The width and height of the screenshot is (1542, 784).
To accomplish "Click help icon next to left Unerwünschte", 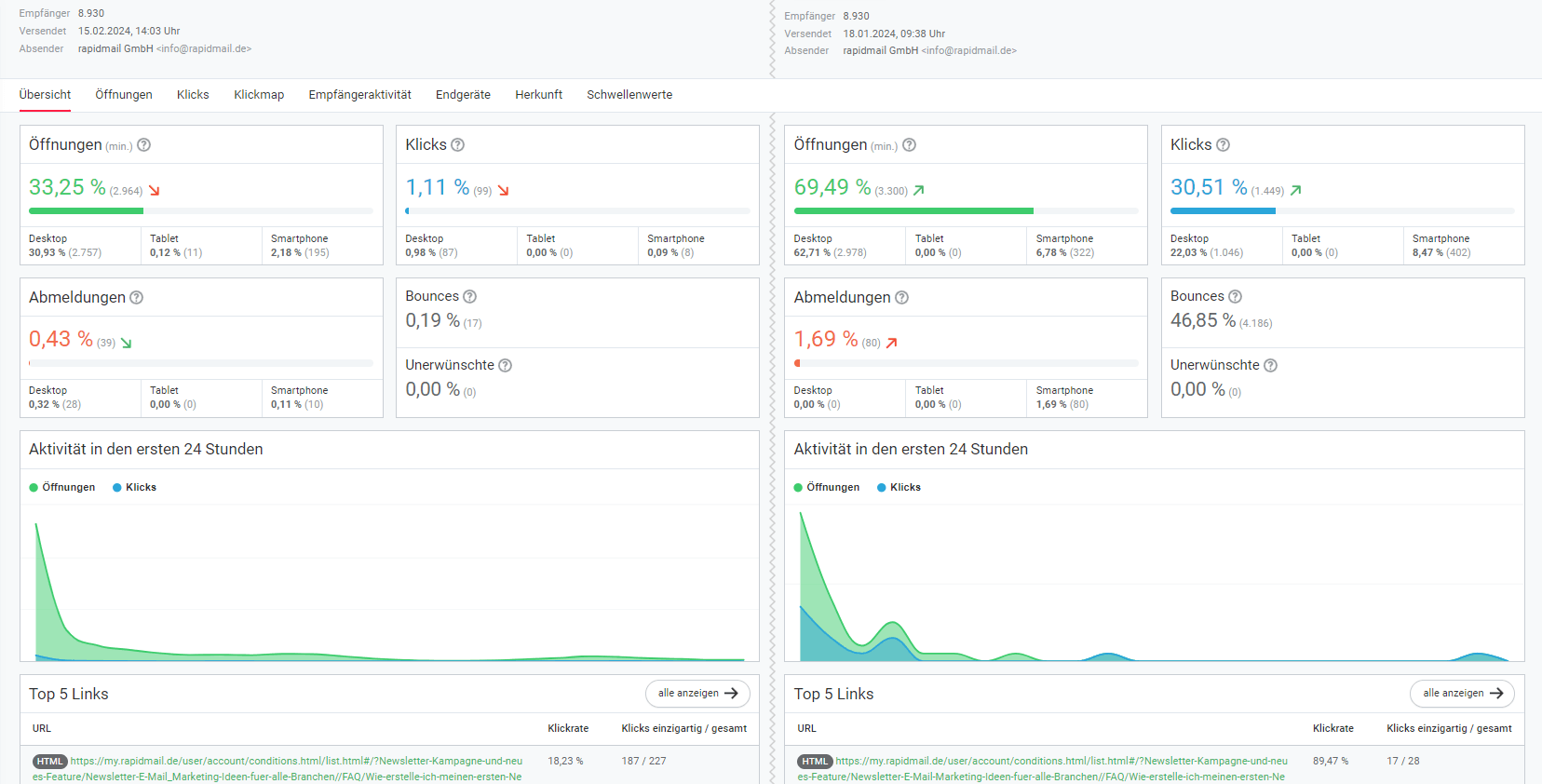I will pyautogui.click(x=506, y=366).
